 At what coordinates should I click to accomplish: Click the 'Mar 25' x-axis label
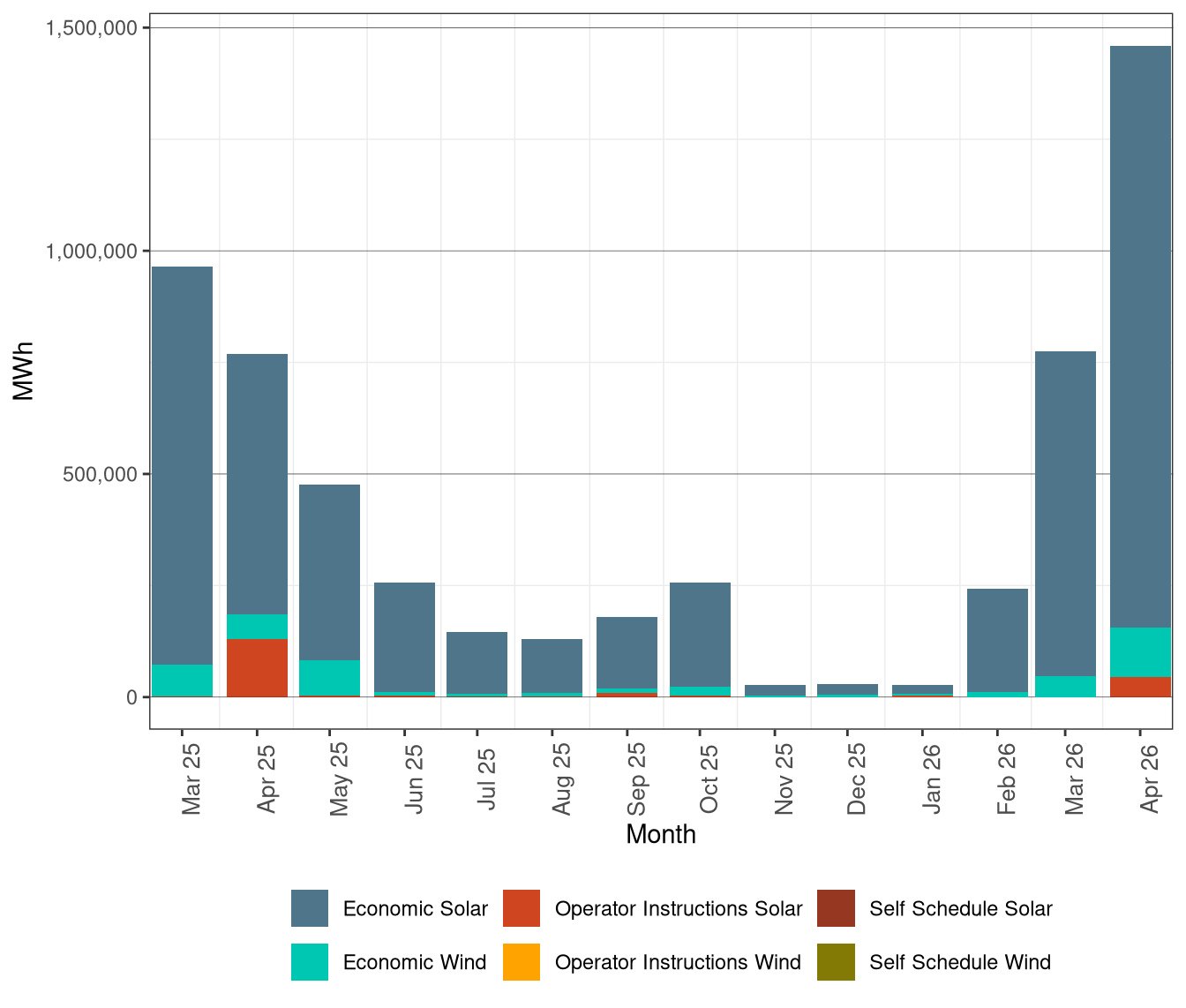[x=191, y=779]
